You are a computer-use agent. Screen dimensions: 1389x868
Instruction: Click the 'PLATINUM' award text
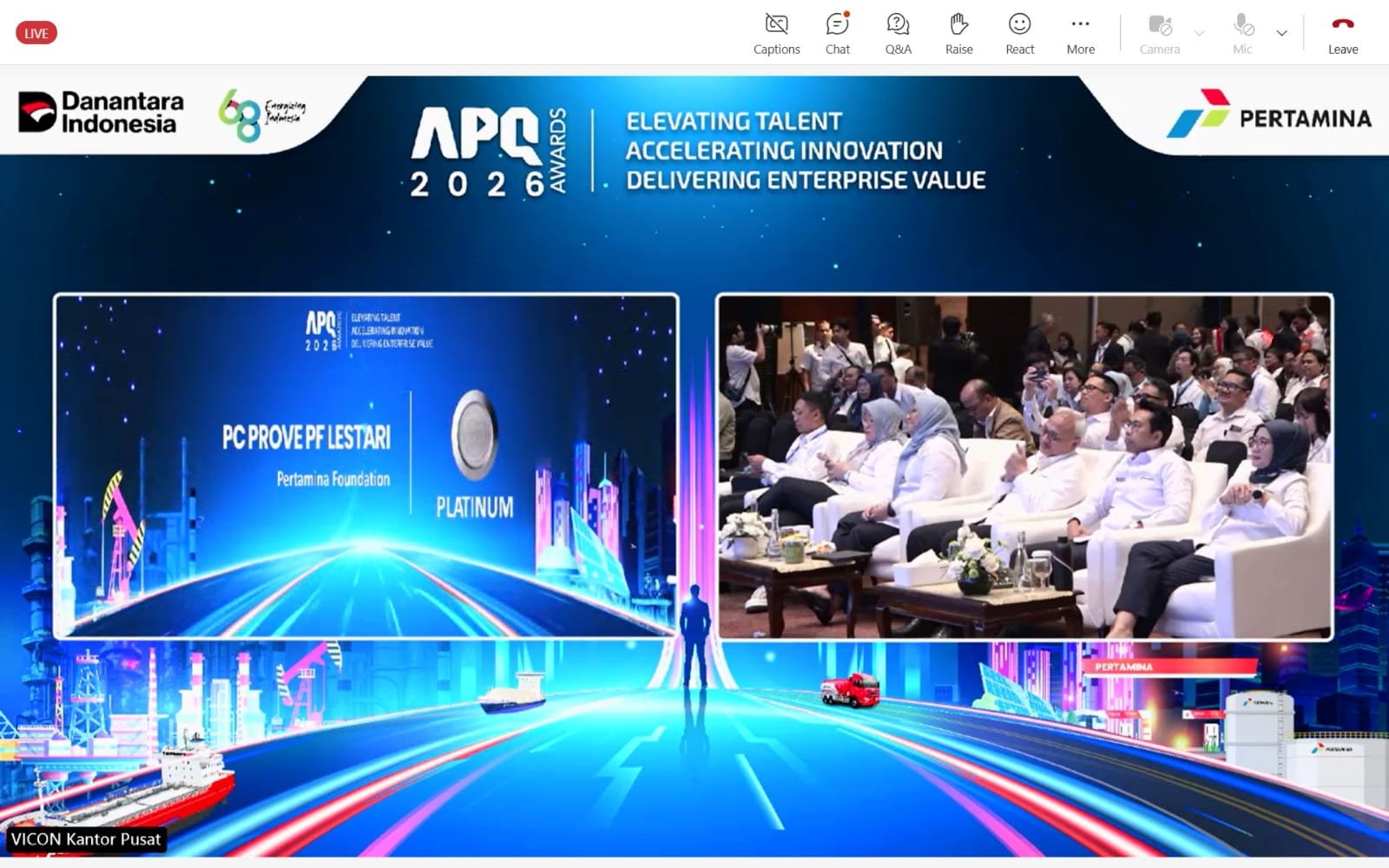pos(474,507)
